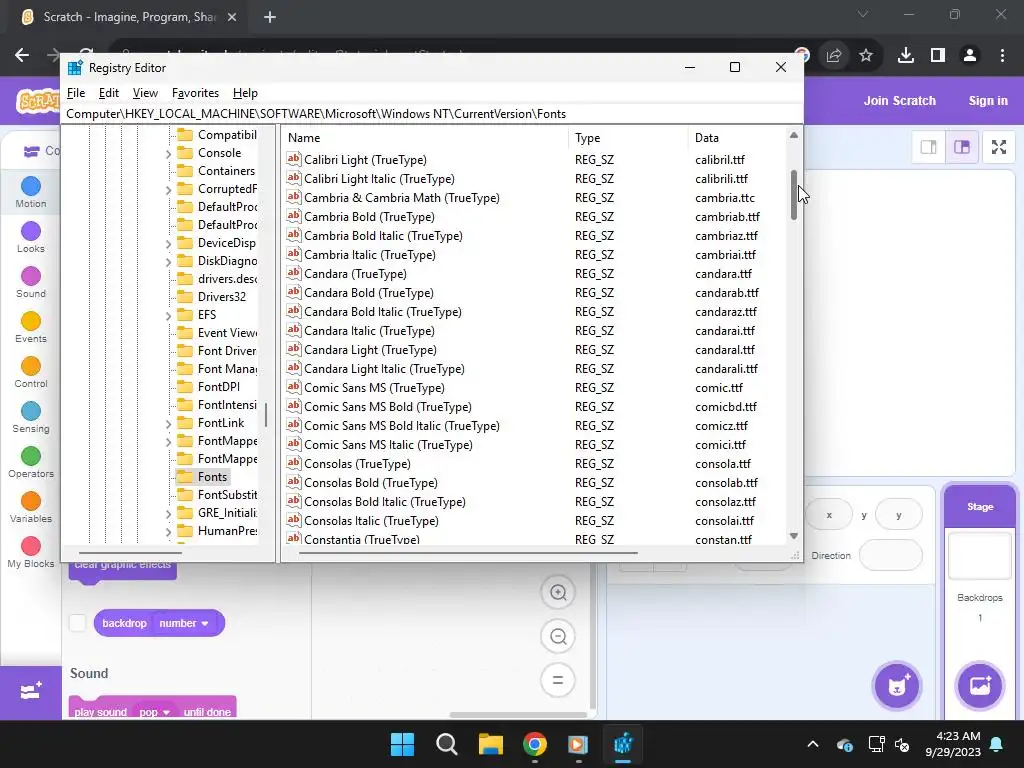
Task: Open the View menu in Registry Editor
Action: pyautogui.click(x=145, y=93)
